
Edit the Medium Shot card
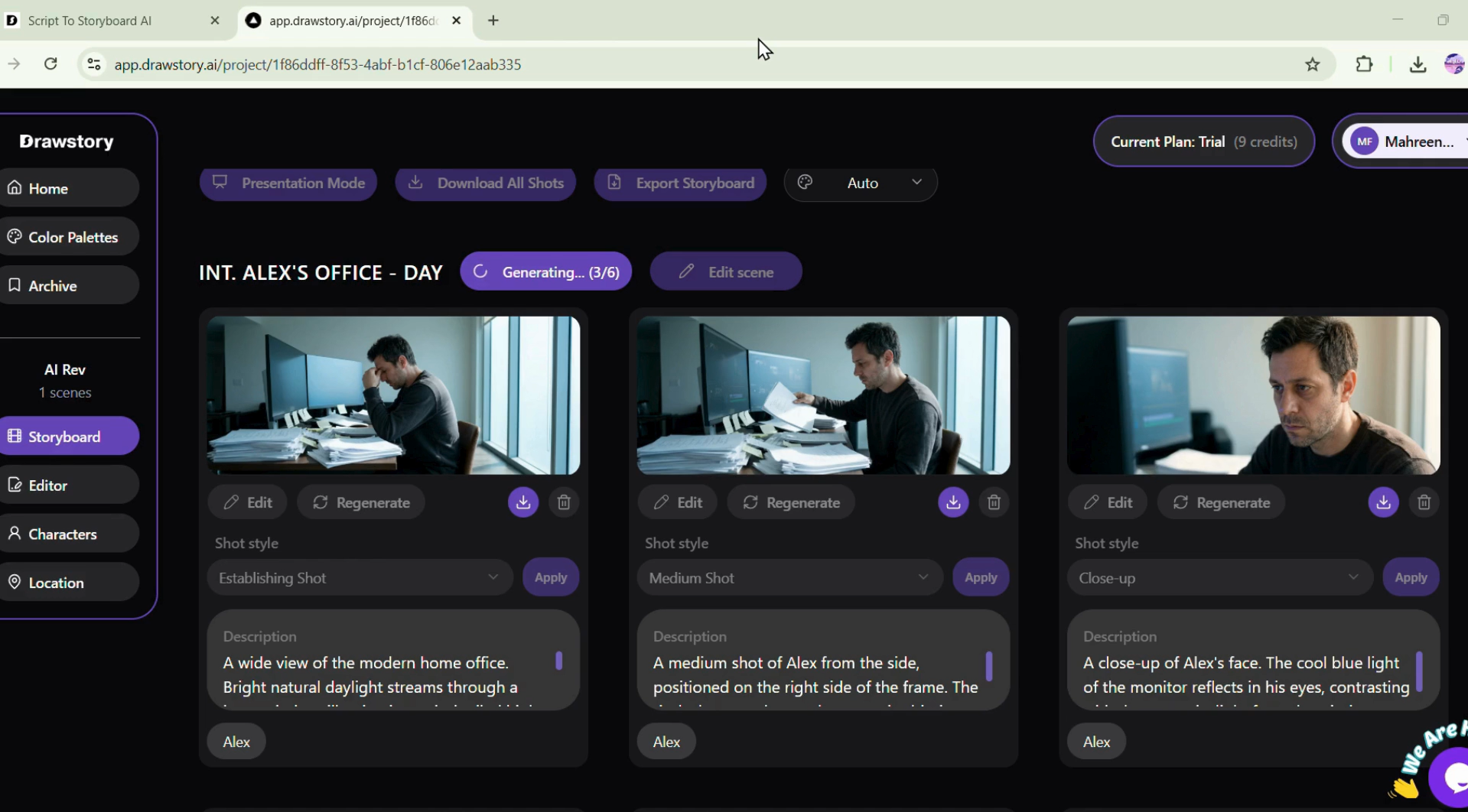[x=678, y=502]
